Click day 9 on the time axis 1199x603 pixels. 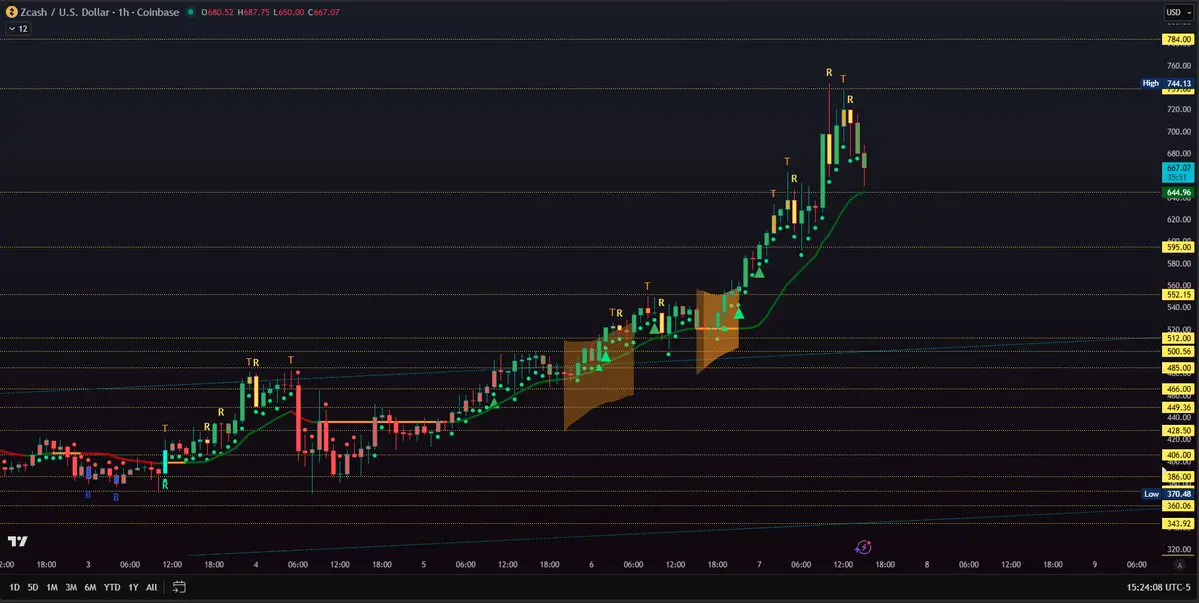[1094, 565]
